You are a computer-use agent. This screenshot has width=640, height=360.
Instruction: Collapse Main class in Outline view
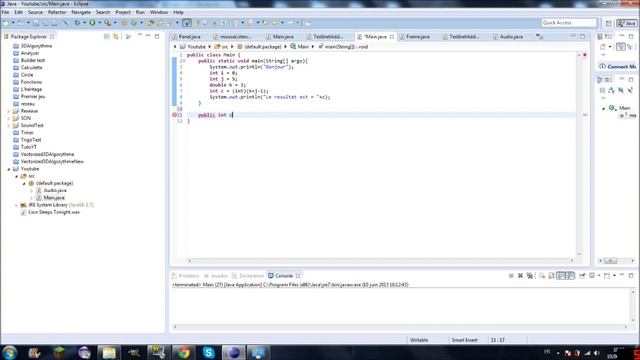603,108
